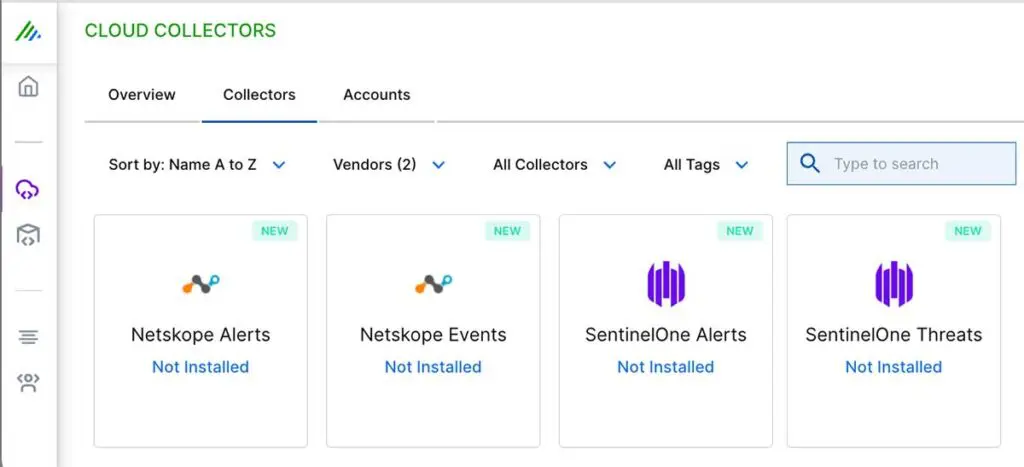Screen dimensions: 1024x467
Task: Focus the Type to search field
Action: coord(901,163)
